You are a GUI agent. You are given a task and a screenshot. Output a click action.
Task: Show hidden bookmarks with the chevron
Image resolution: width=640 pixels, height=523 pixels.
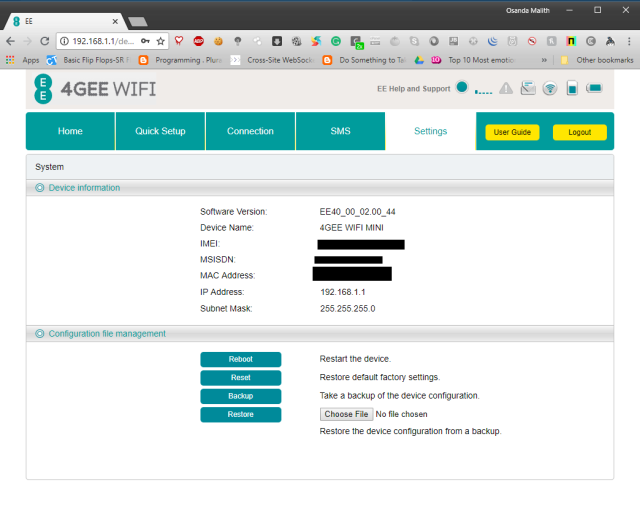point(544,60)
